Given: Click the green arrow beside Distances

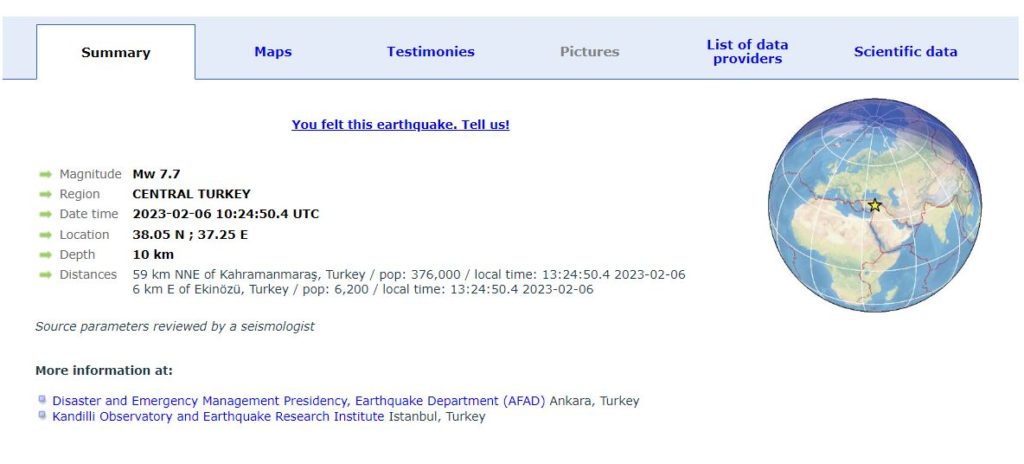Looking at the screenshot, I should point(46,275).
